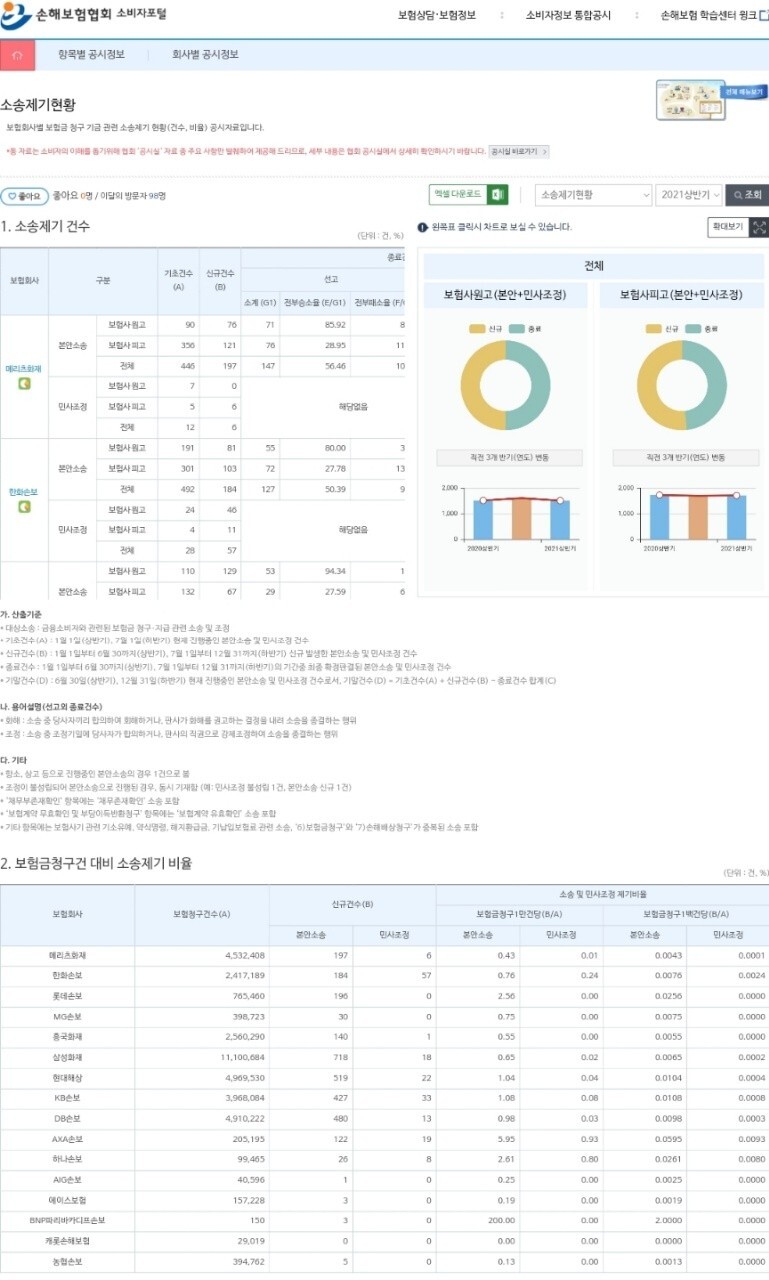The image size is (769, 1280).
Task: Click the 2. 보험금청구건 대비 소송제기 비율 heading
Action: click(96, 863)
